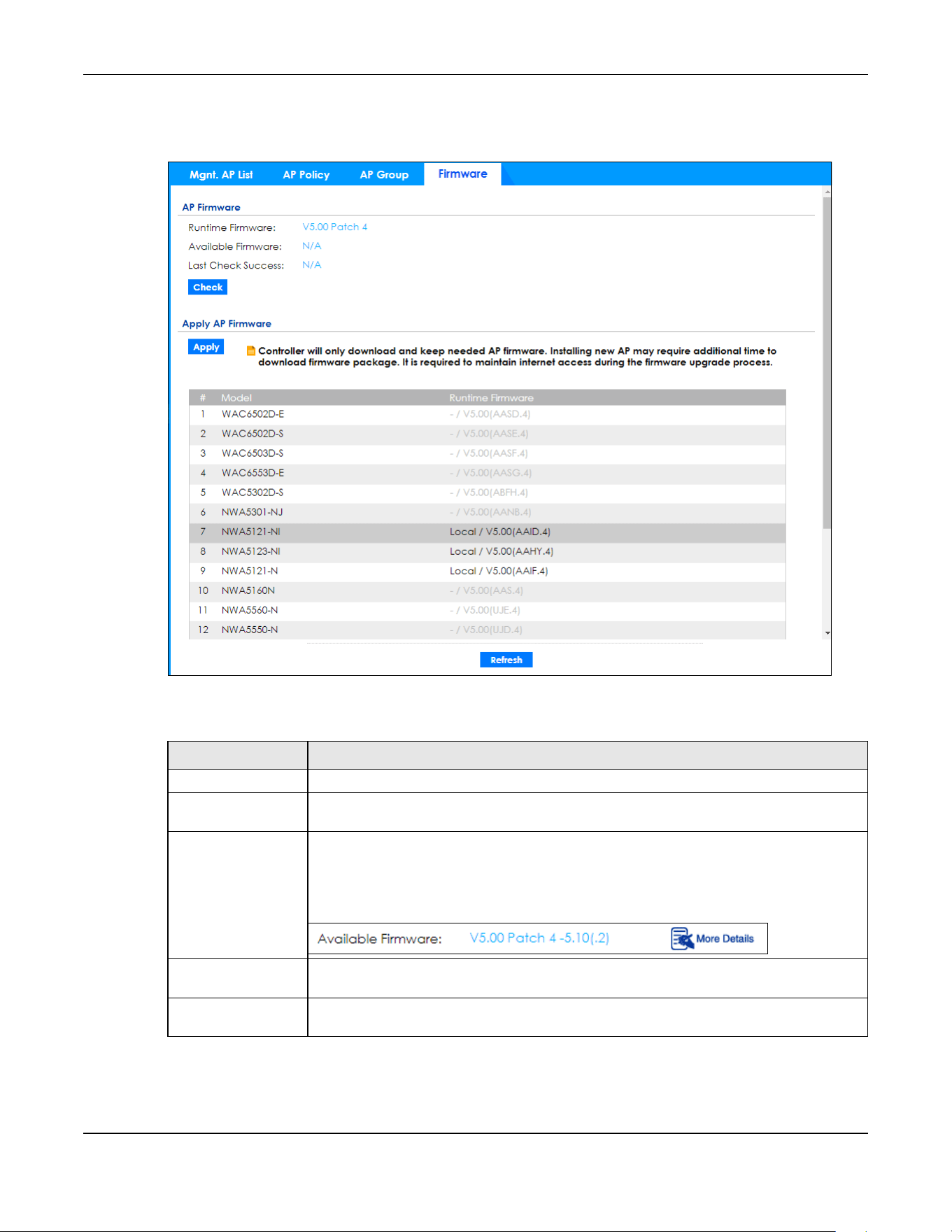Click firmware value - / V5.00(ABFH.4)

click(488, 493)
